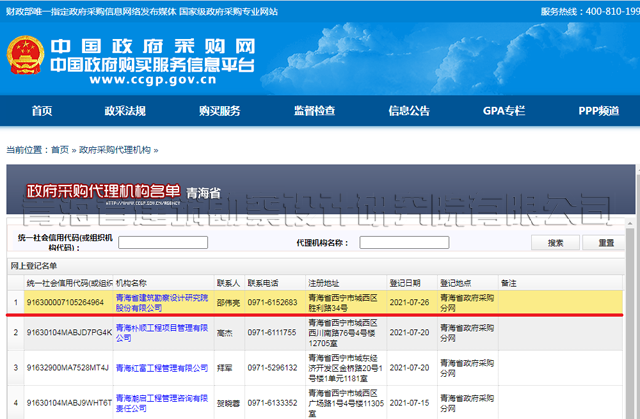
Task: Go to 购买服务 section
Action: (219, 110)
